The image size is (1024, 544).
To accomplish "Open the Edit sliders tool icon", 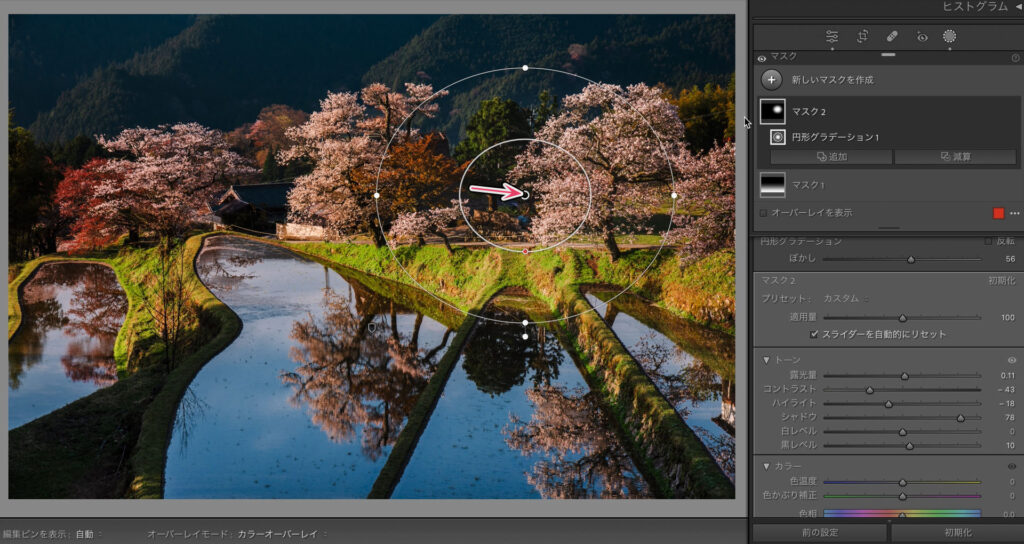I will (x=832, y=36).
